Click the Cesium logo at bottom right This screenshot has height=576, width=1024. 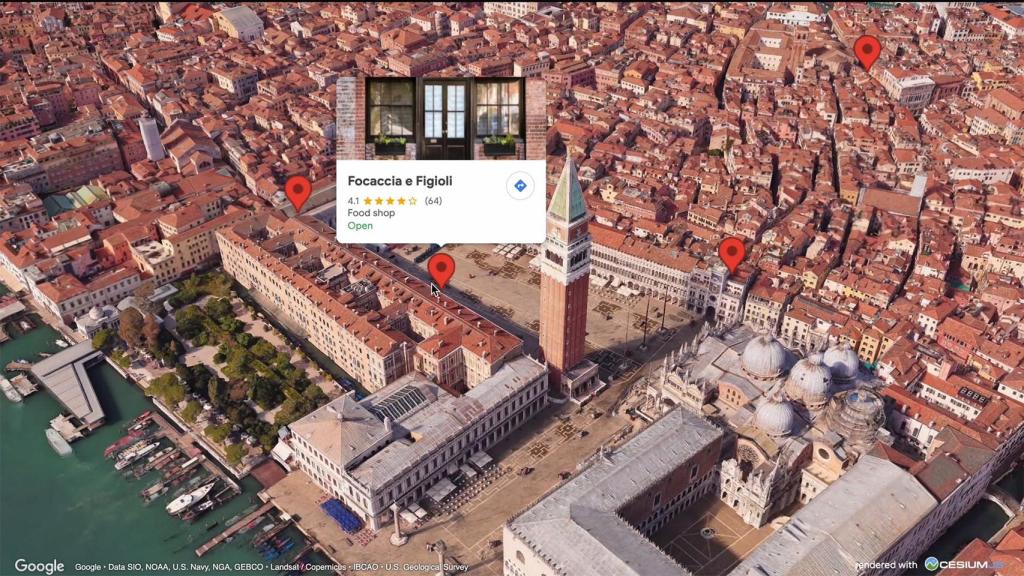coord(965,564)
